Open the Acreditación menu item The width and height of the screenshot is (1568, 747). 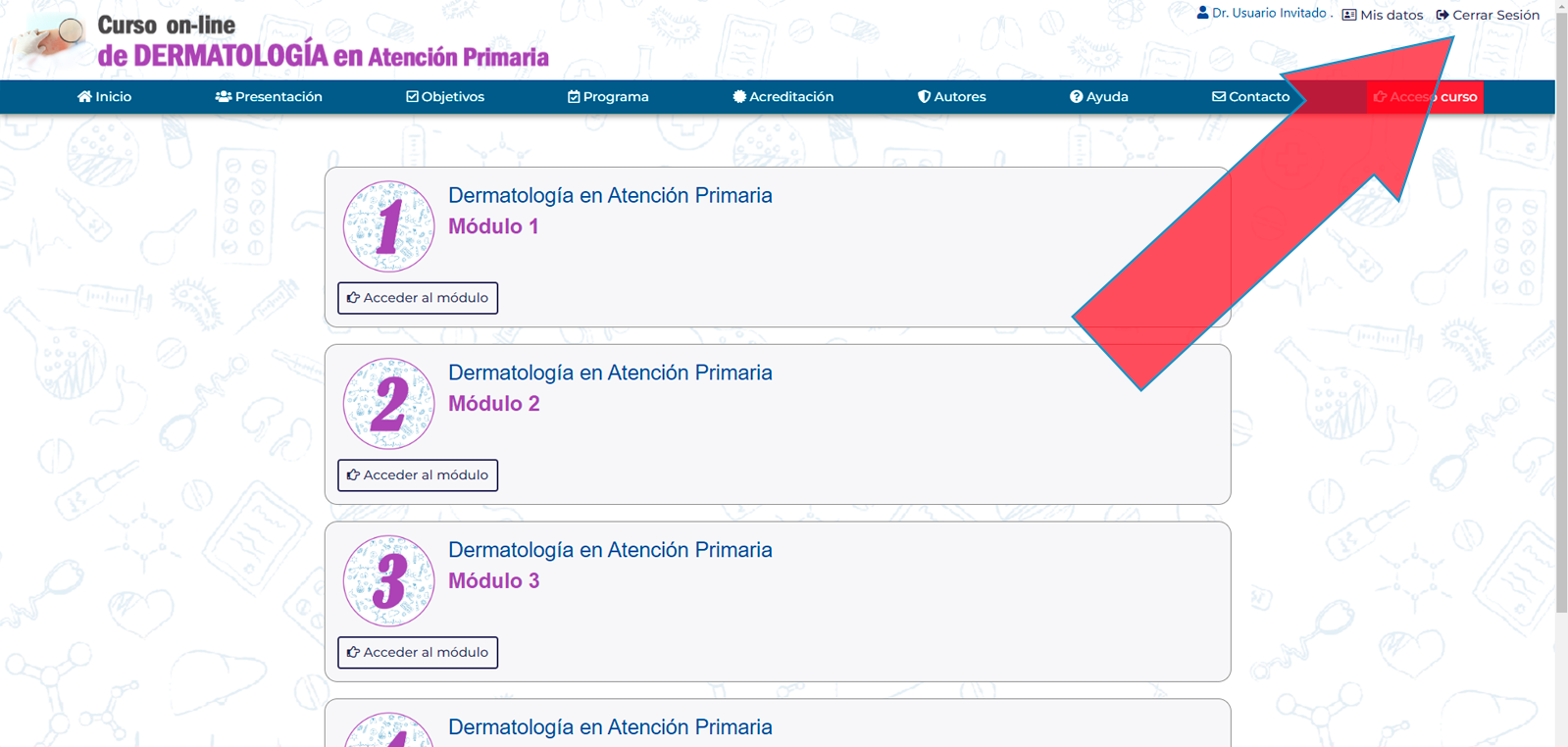[x=784, y=96]
